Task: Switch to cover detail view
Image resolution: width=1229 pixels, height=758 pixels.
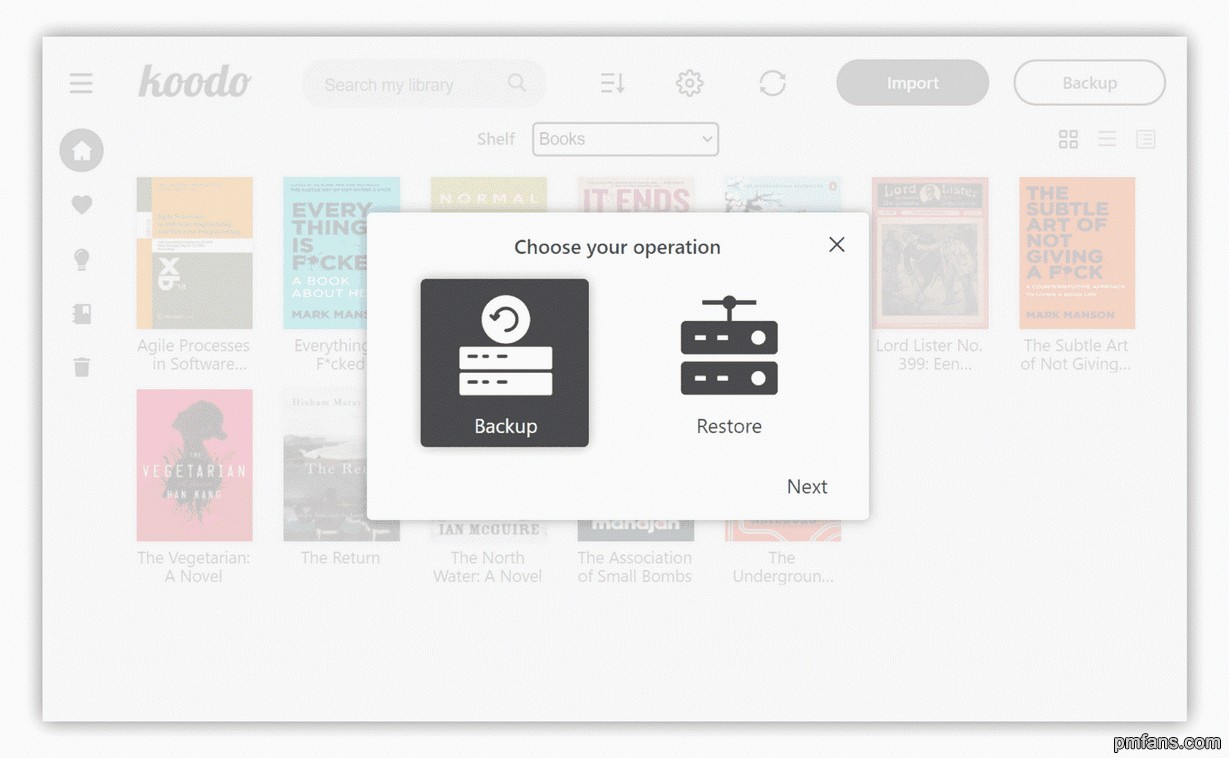Action: 1145,139
